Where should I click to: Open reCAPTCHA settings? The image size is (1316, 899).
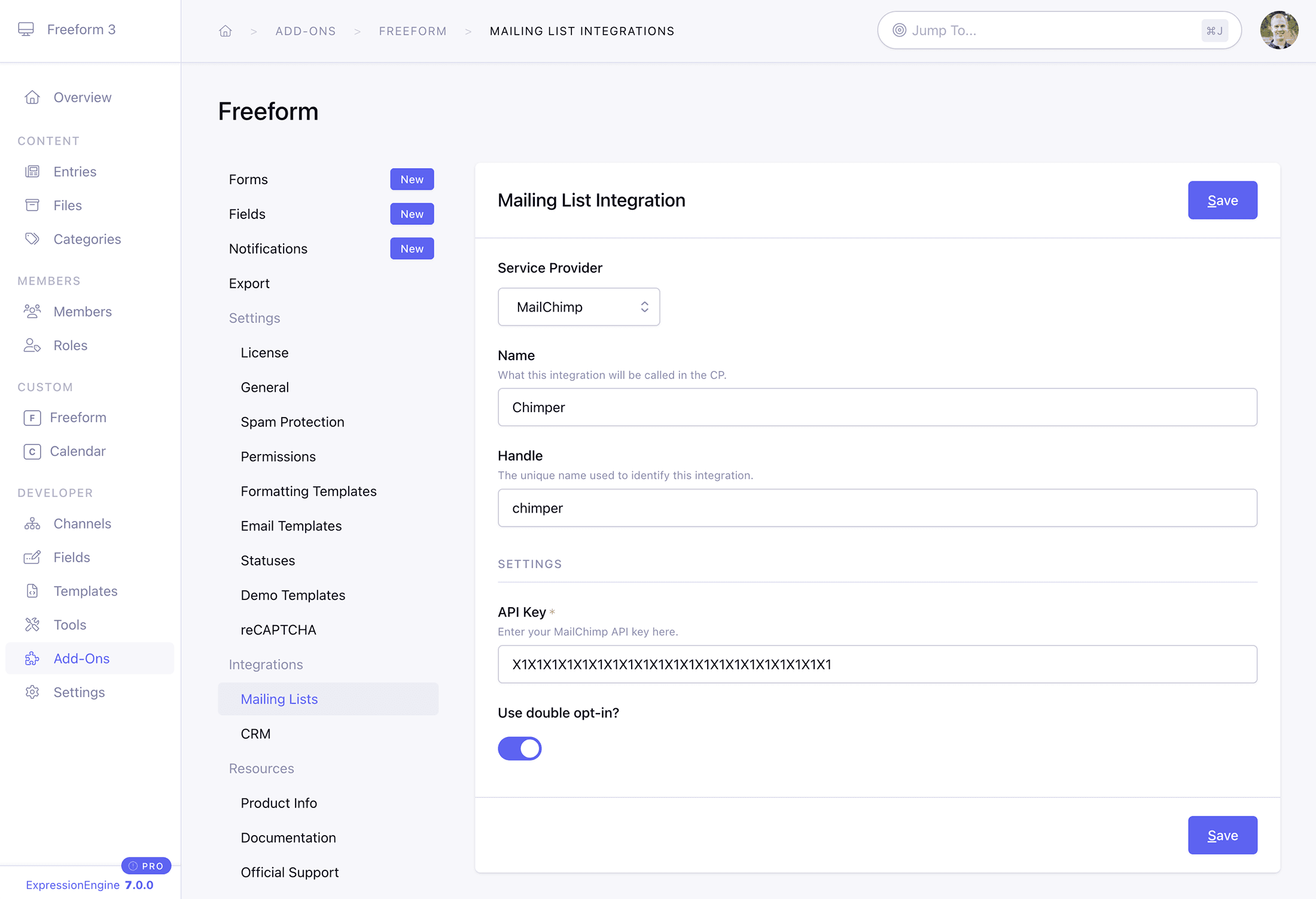point(278,630)
